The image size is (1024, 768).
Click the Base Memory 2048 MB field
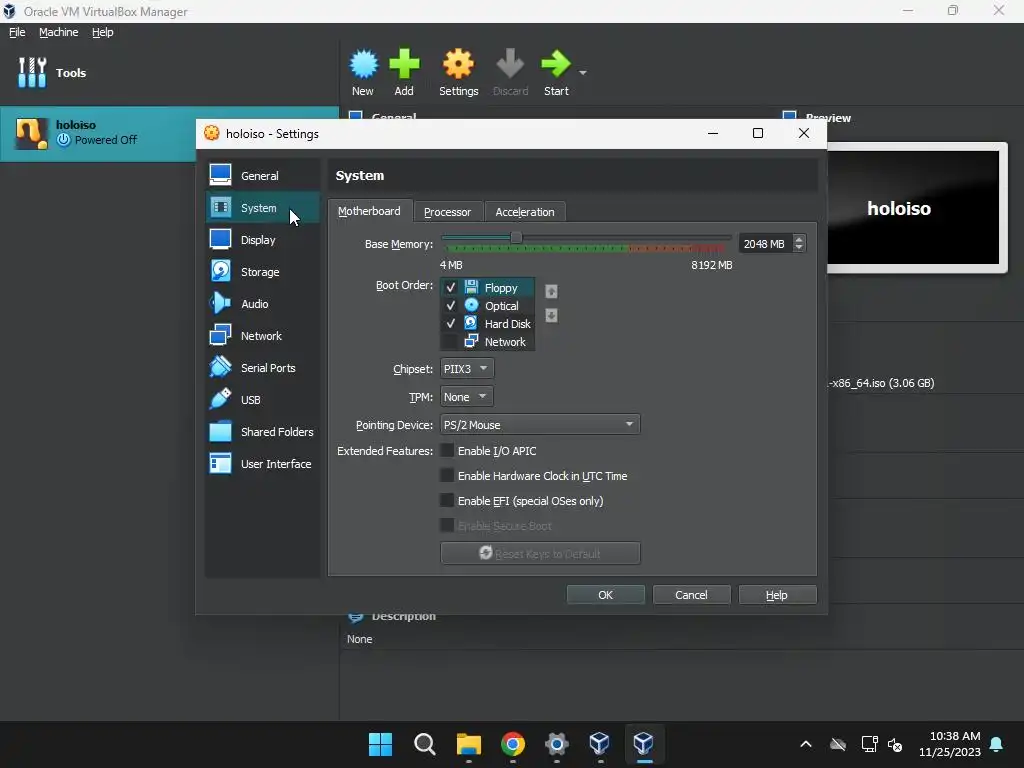[x=765, y=244]
